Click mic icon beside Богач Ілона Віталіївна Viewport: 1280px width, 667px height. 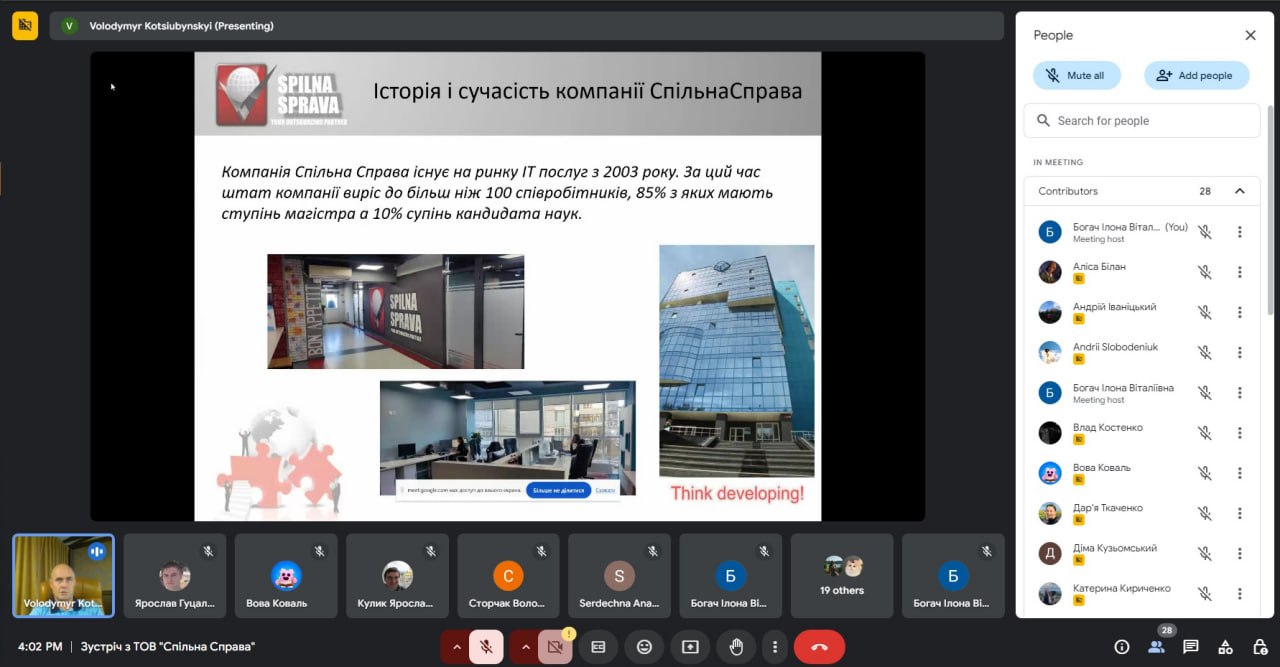click(x=1206, y=392)
